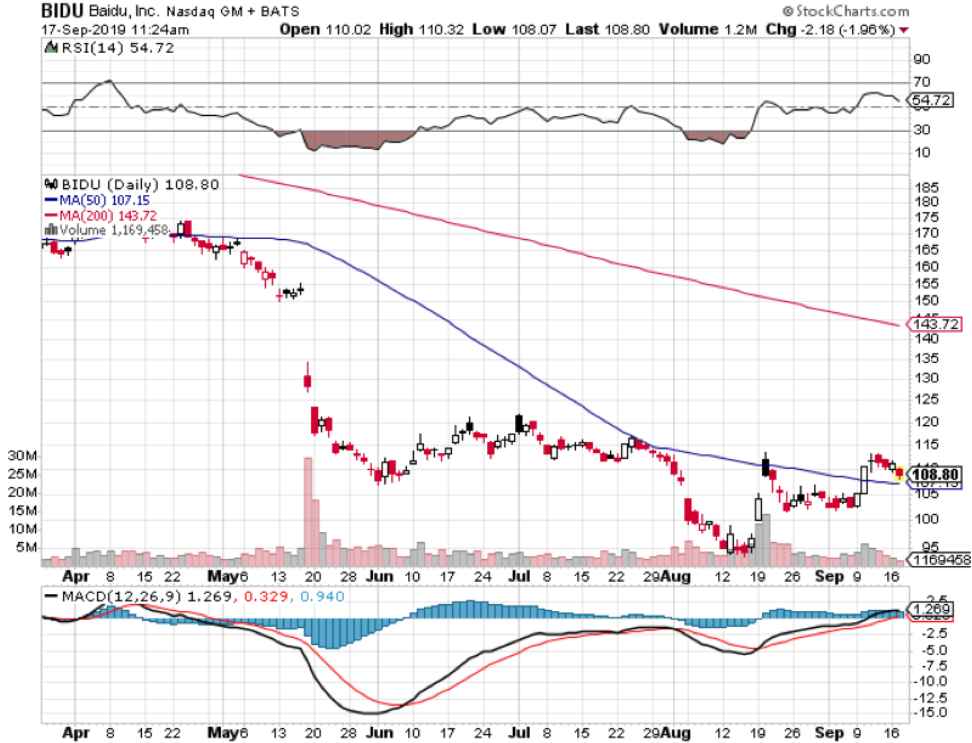Viewport: 972px width, 743px height.
Task: Click the red down arrow after Chg
Action: click(x=904, y=30)
